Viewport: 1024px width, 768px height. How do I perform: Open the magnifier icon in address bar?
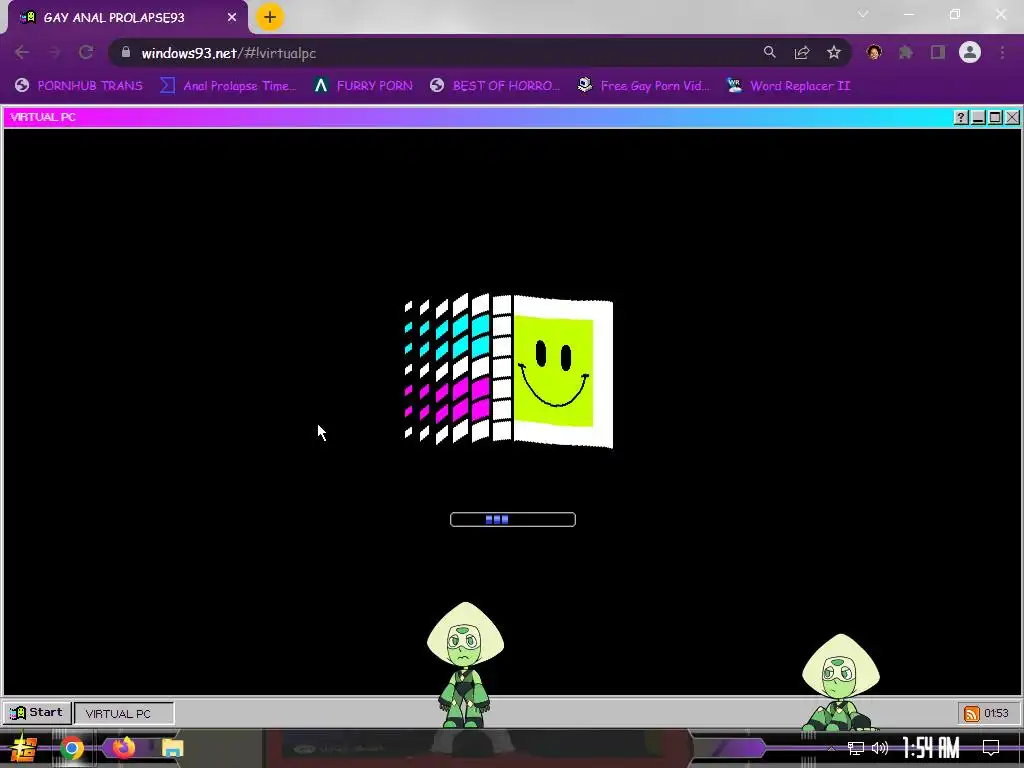click(x=770, y=52)
